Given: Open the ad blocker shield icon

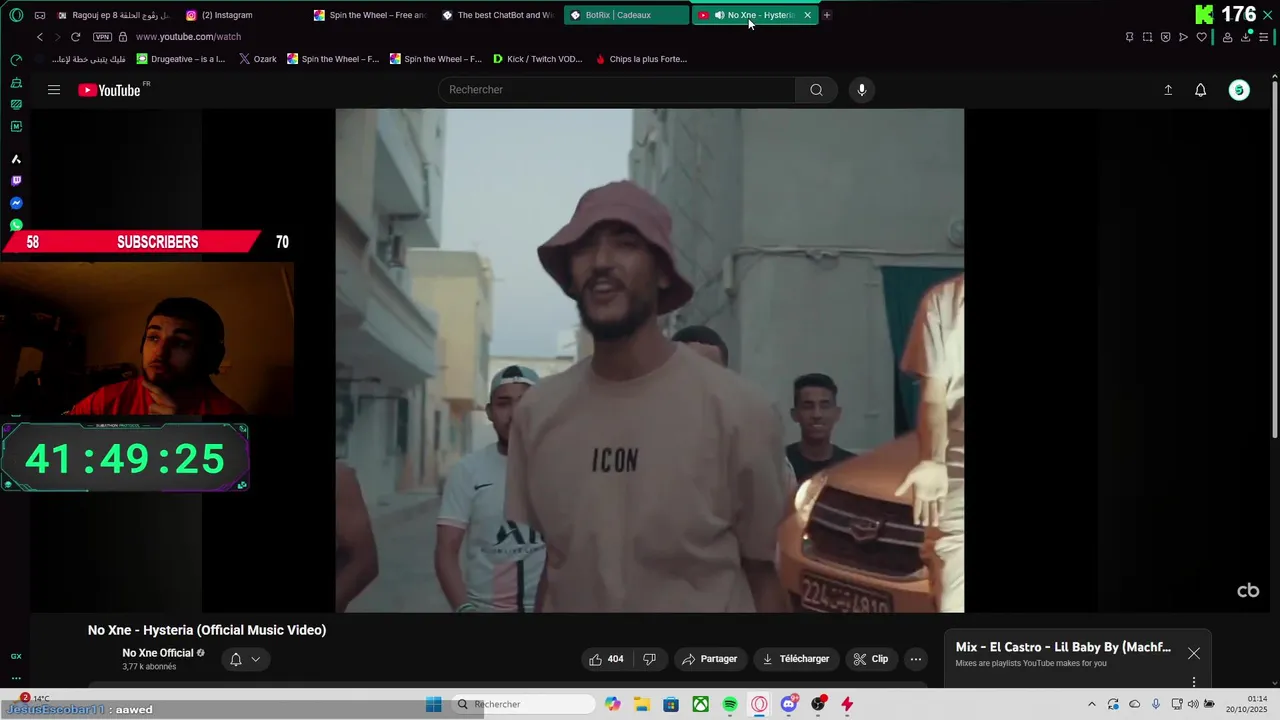Looking at the screenshot, I should (1165, 37).
